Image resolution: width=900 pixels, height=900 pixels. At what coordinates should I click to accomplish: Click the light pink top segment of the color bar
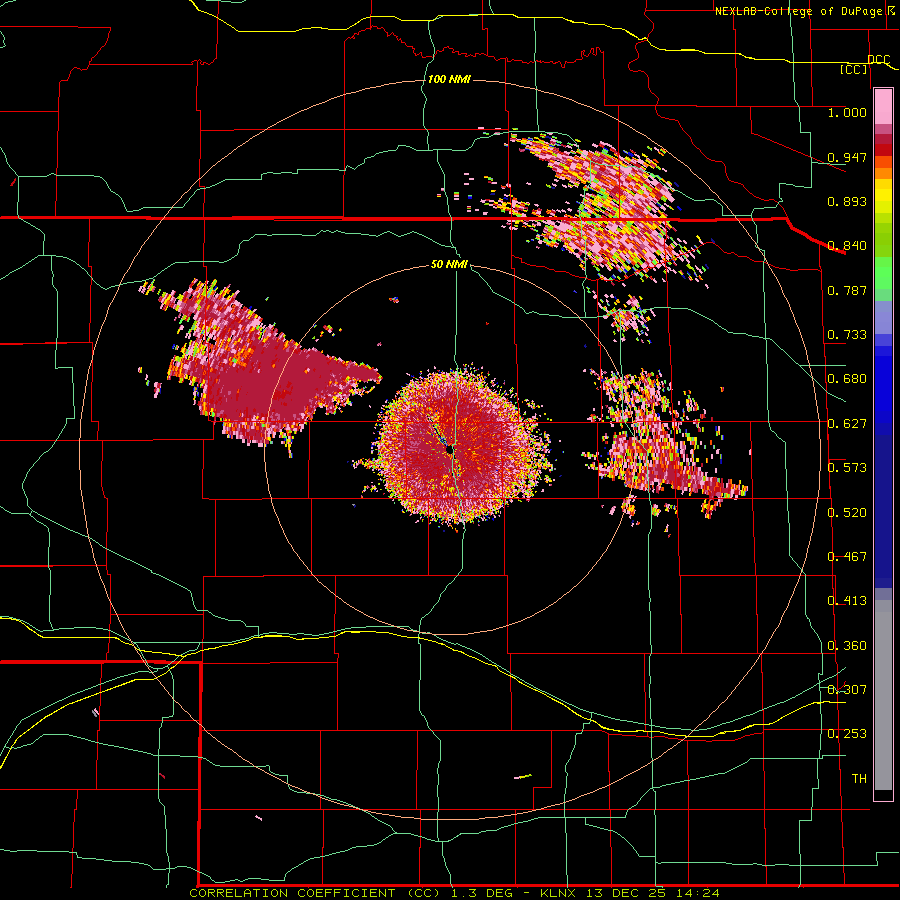point(883,106)
